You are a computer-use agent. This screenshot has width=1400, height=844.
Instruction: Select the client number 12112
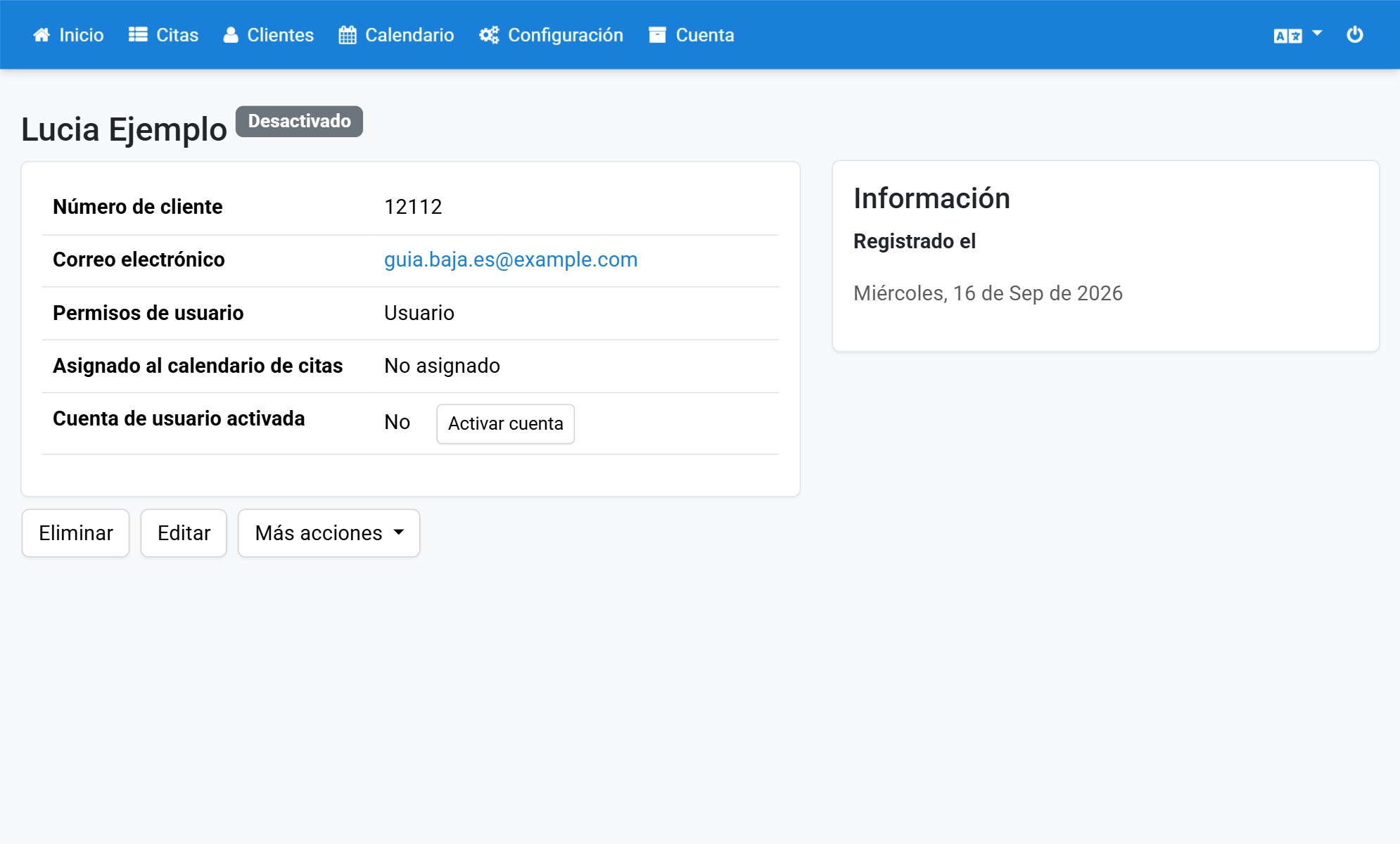tap(413, 207)
